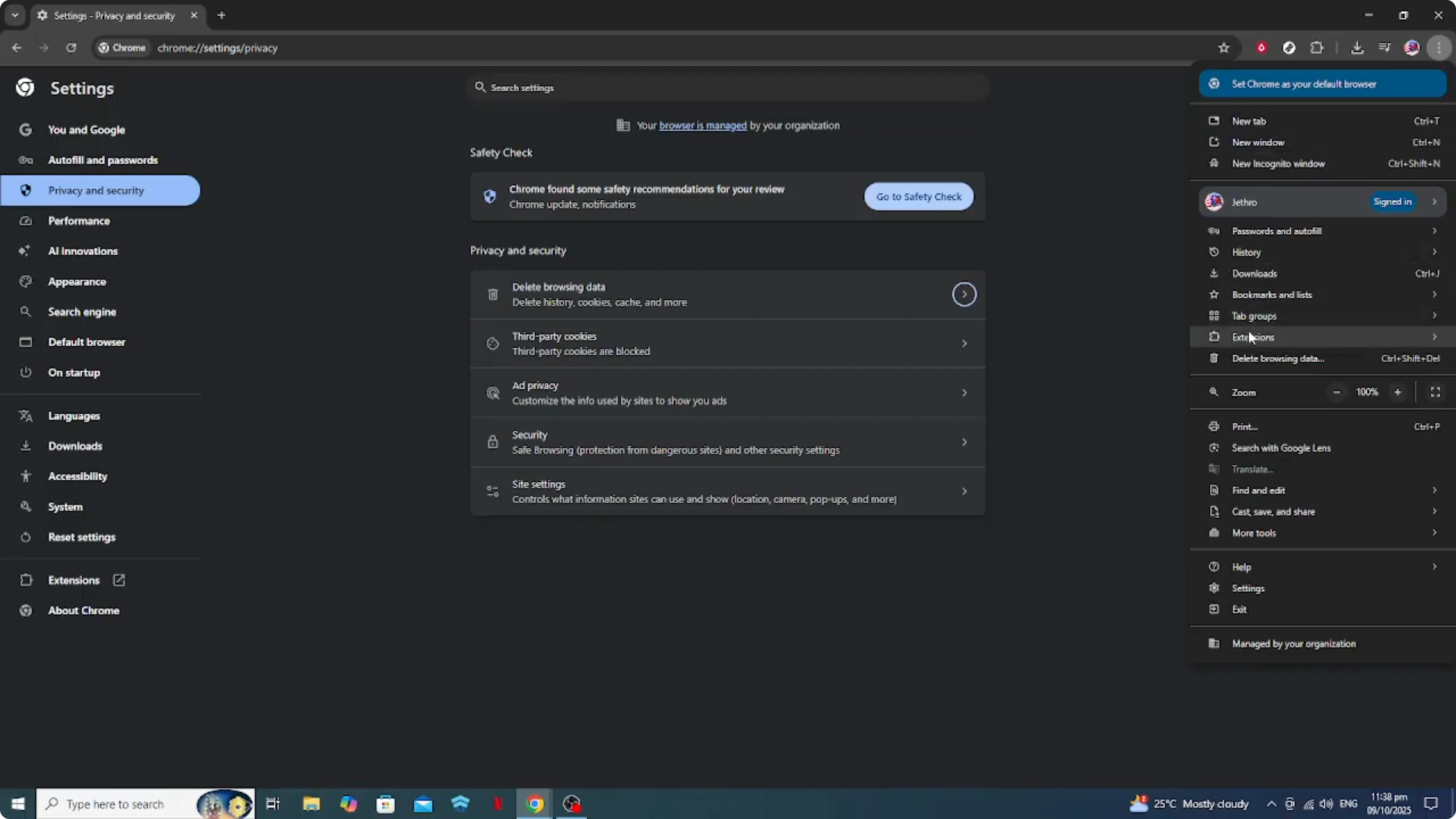This screenshot has height=819, width=1456.
Task: Launch OBS Studio from the taskbar
Action: [x=571, y=804]
